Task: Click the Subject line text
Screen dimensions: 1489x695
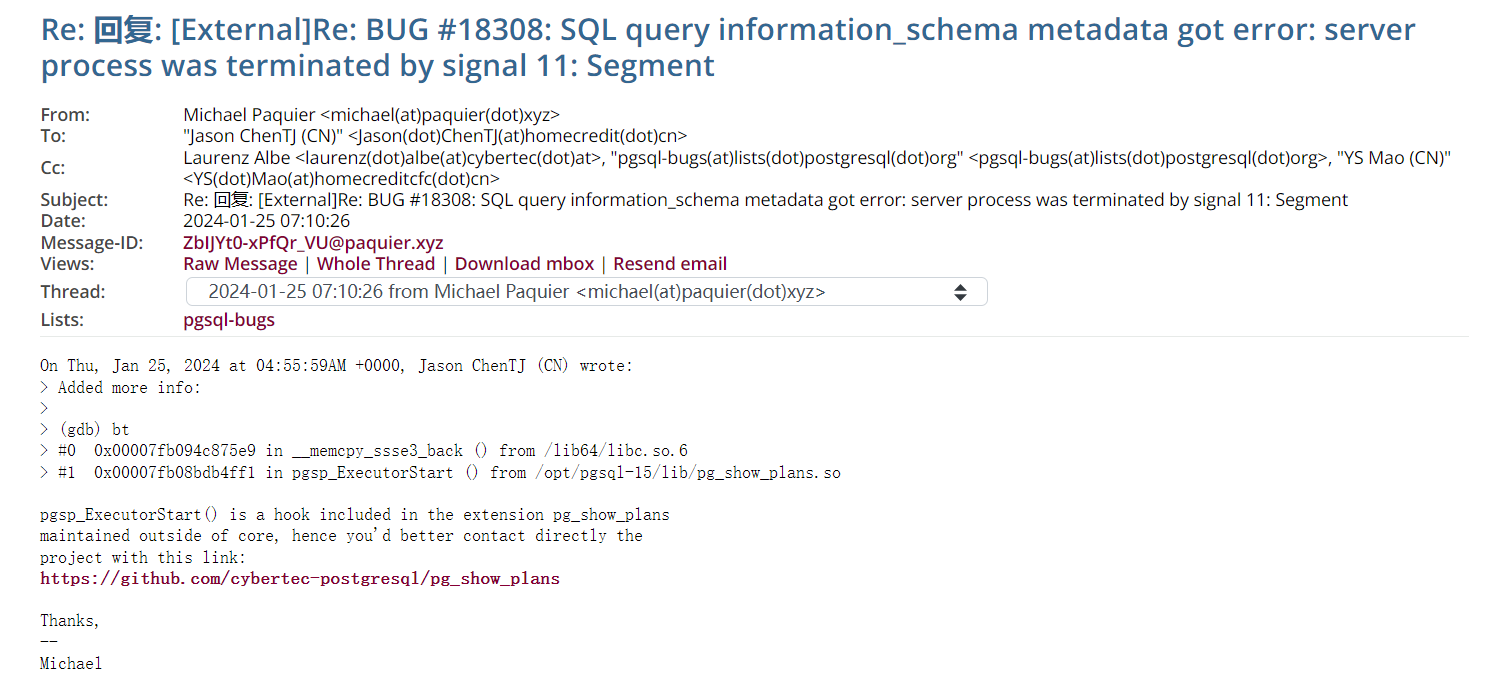Action: click(x=765, y=200)
